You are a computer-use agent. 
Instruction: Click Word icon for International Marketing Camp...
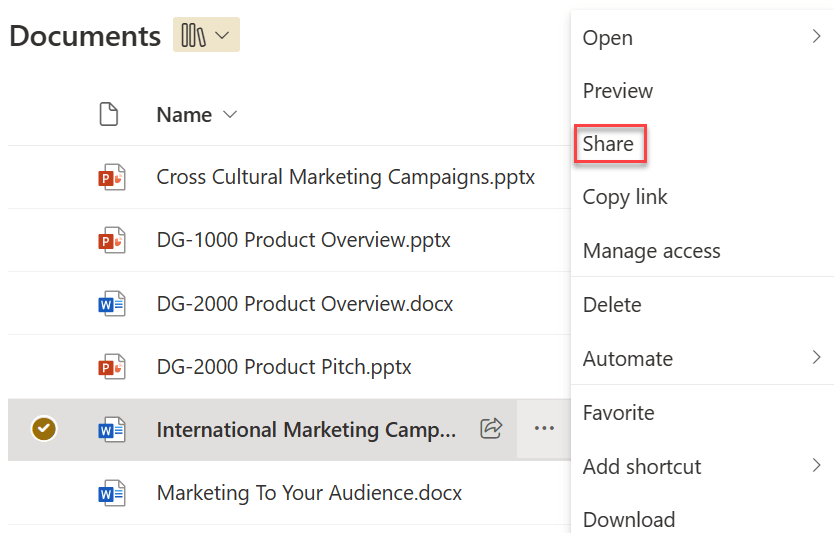112,430
